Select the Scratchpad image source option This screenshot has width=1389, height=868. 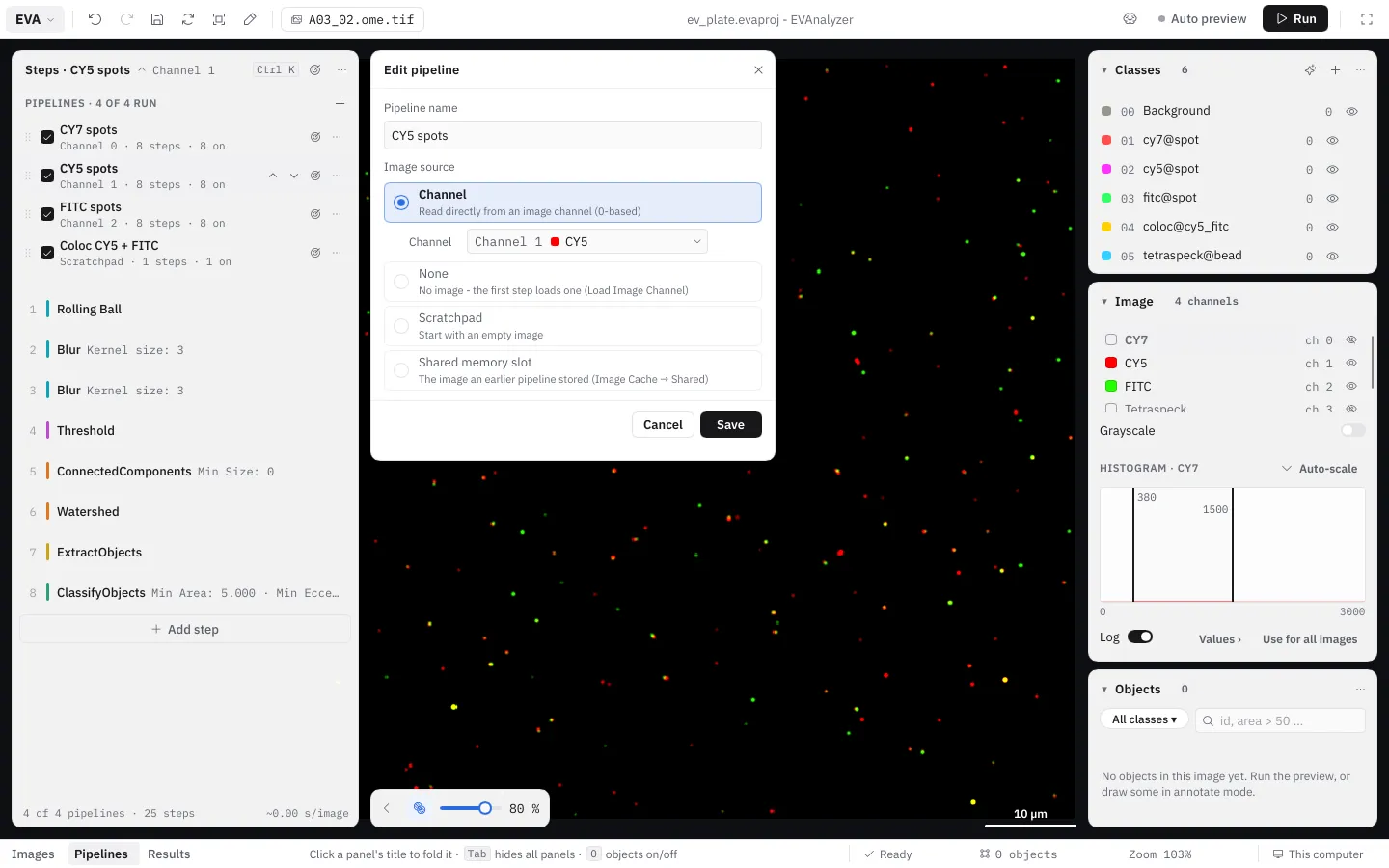coord(573,326)
